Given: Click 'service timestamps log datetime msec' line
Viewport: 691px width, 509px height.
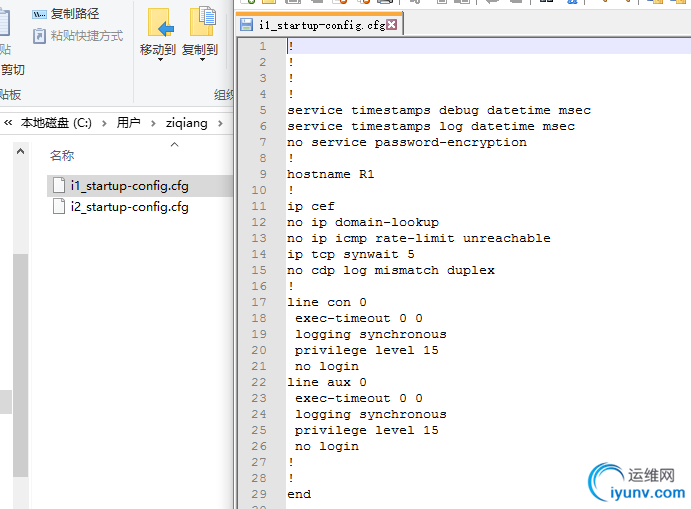Looking at the screenshot, I should 431,126.
